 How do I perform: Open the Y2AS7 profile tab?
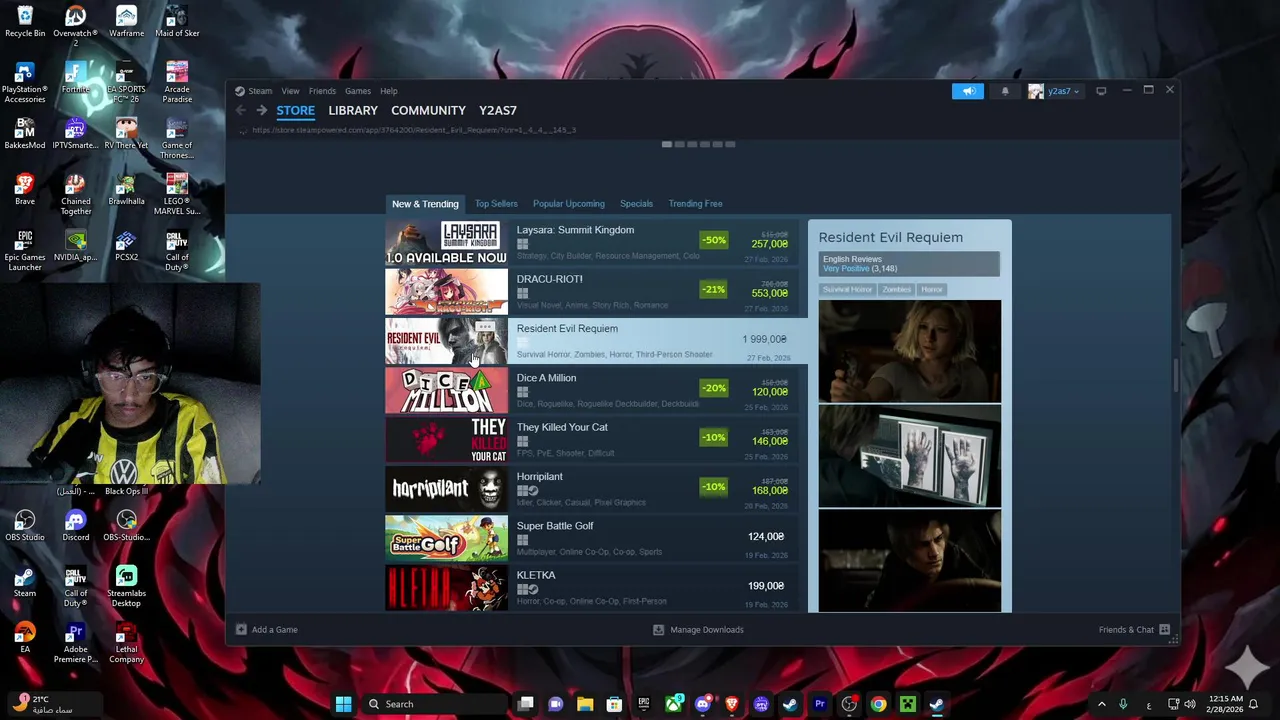tap(498, 110)
